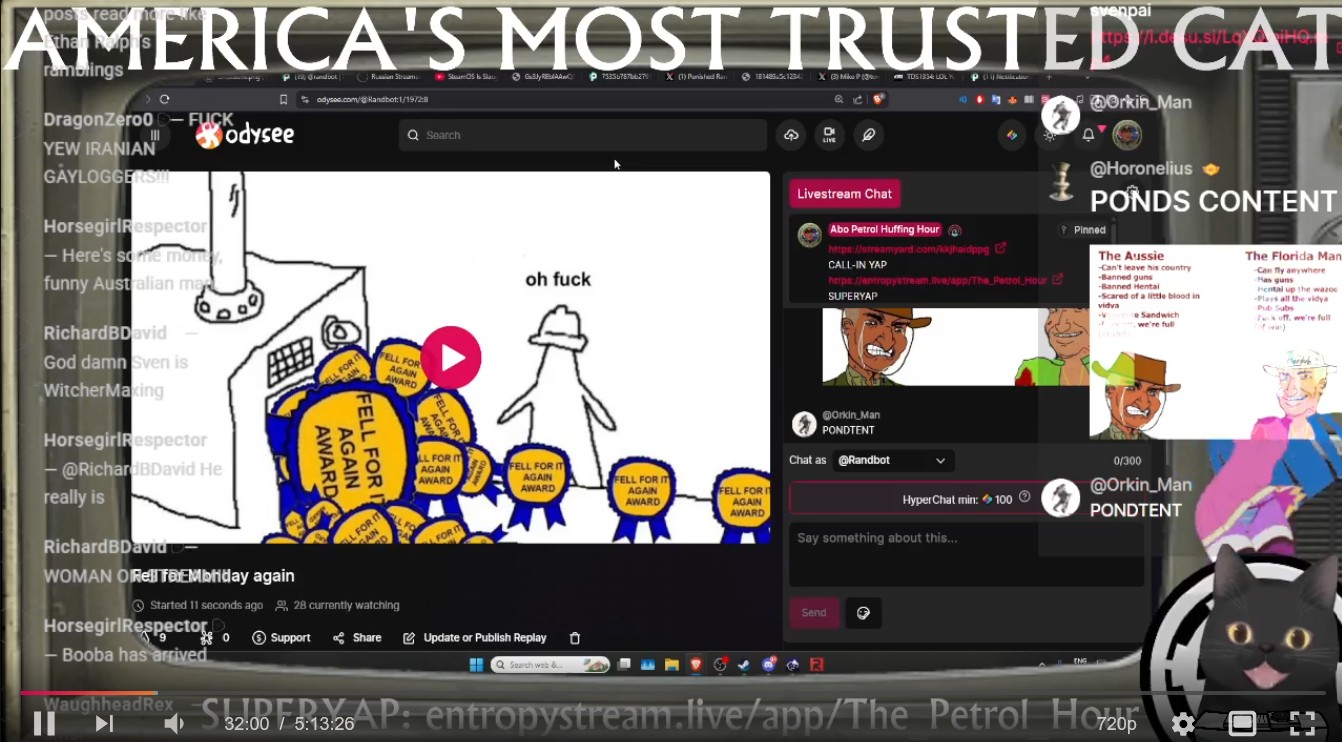Select the Livestream Chat tab
The height and width of the screenshot is (742, 1342).
844,194
